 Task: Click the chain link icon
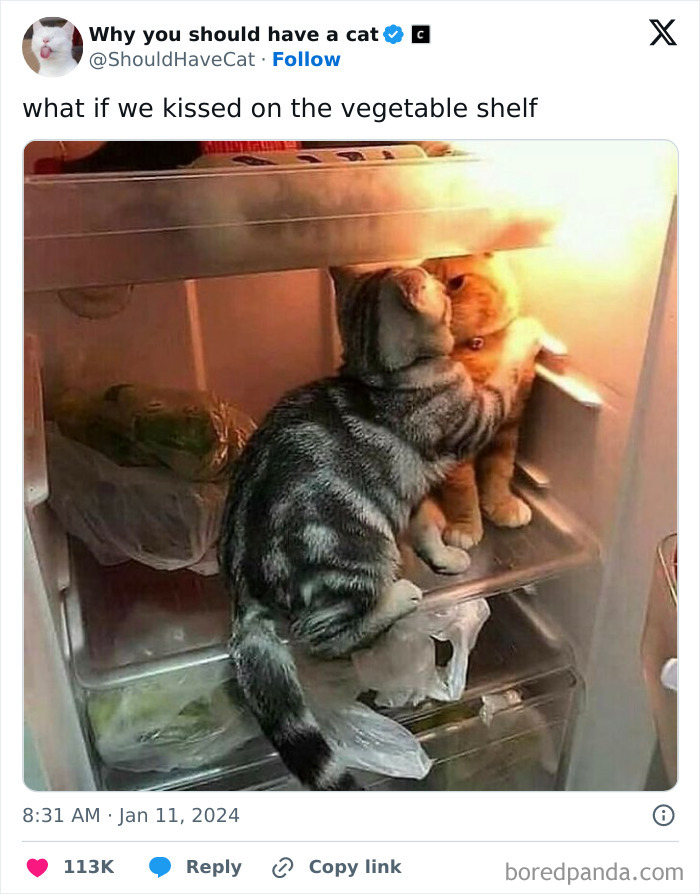pos(282,868)
